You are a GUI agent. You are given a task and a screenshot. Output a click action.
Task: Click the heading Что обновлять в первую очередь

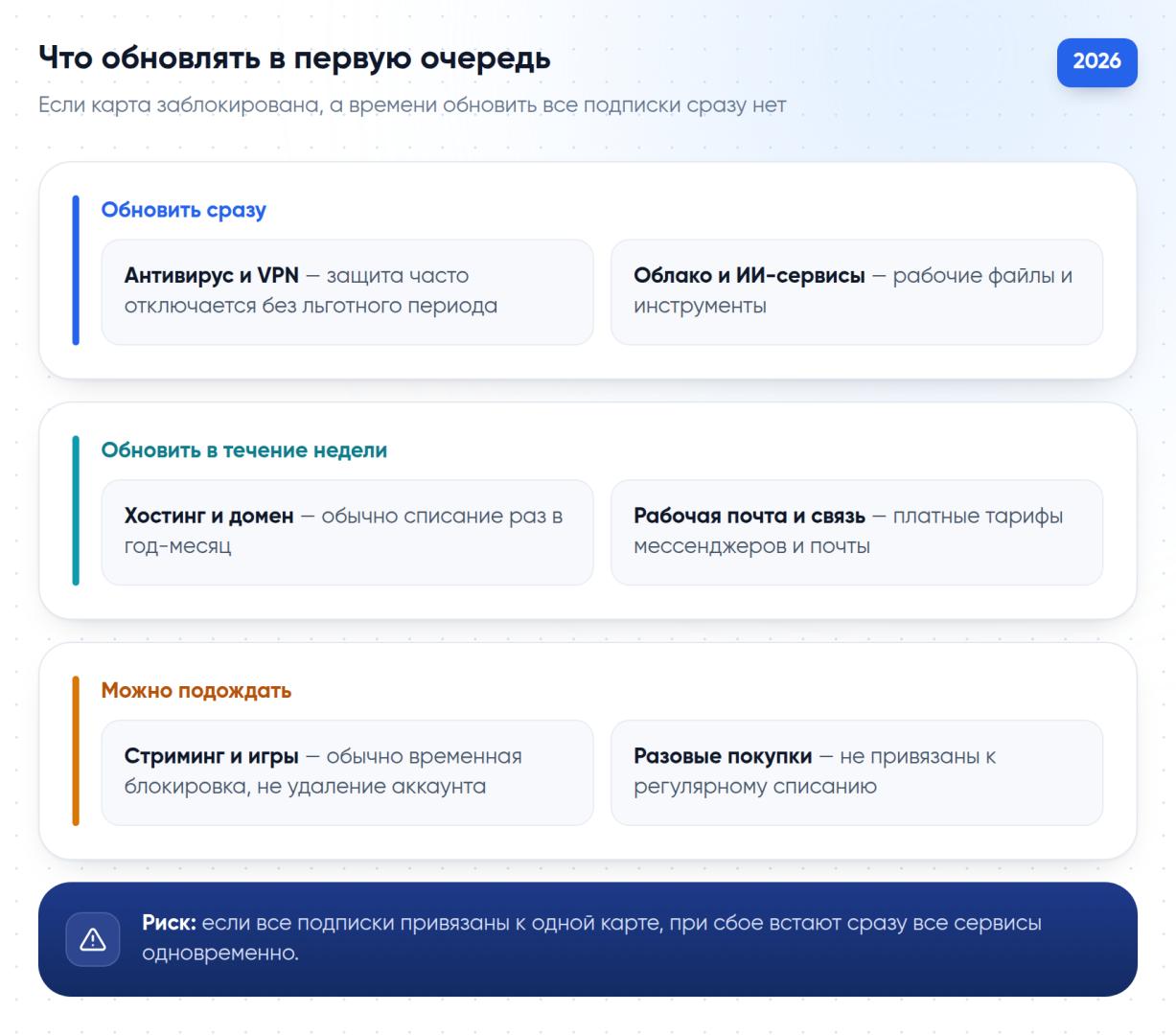(x=294, y=58)
